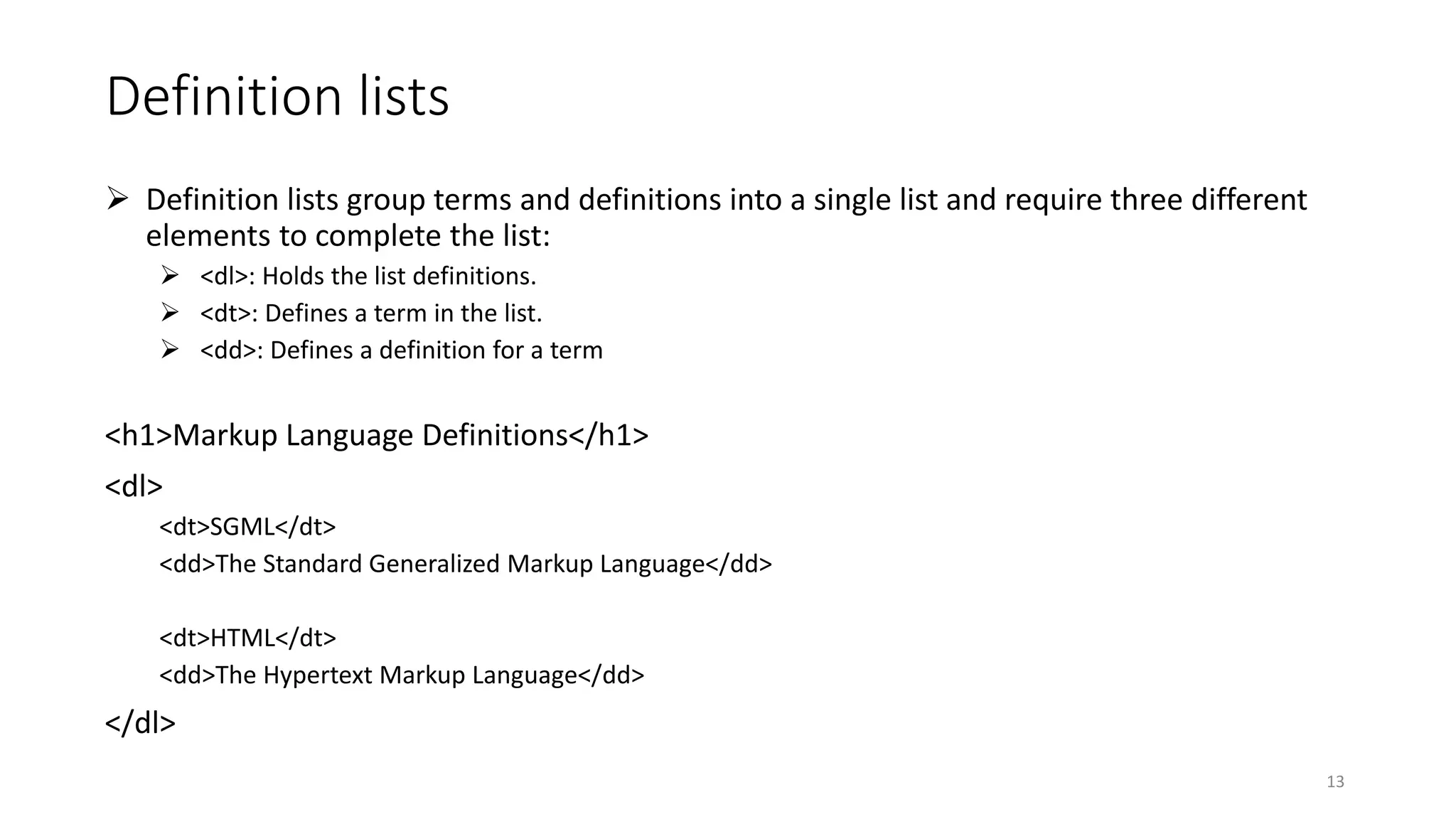The height and width of the screenshot is (819, 1456).
Task: Click the arrow bullet beside <dd> item
Action: pos(169,349)
